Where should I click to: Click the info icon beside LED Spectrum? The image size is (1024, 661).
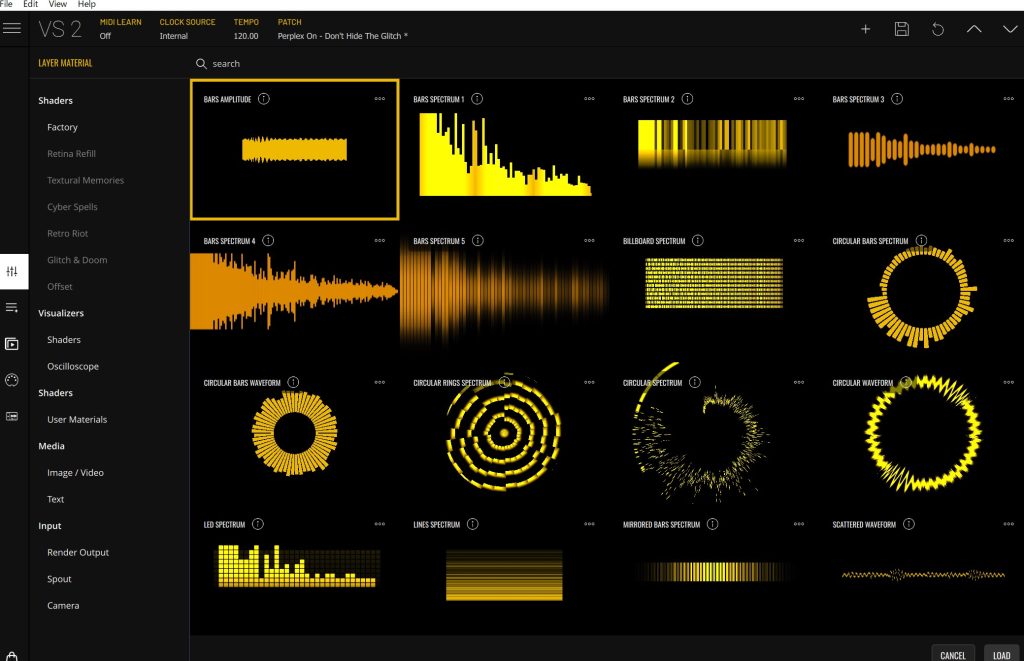coord(258,524)
